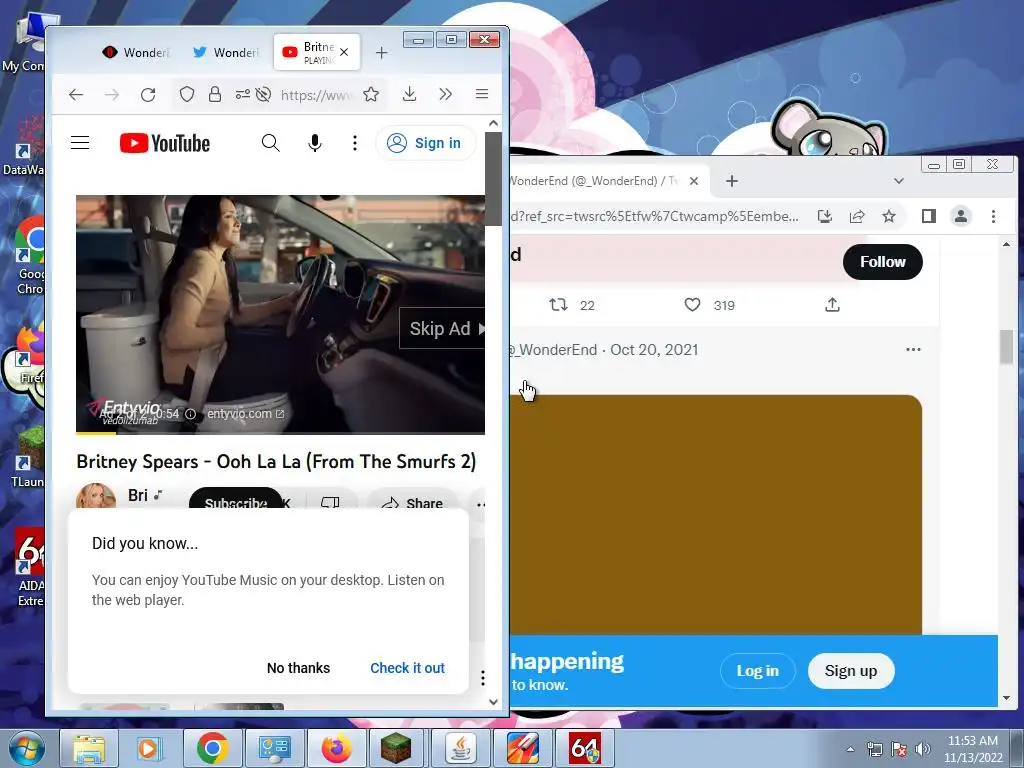The image size is (1024, 768).
Task: Open tweet more options ellipsis
Action: [913, 349]
